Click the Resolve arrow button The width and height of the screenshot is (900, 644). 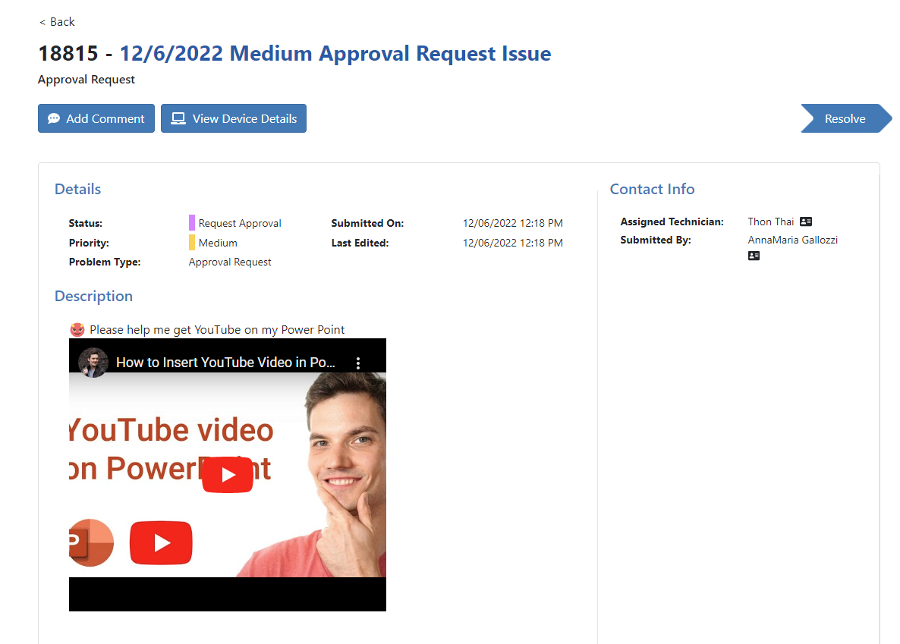tap(846, 118)
